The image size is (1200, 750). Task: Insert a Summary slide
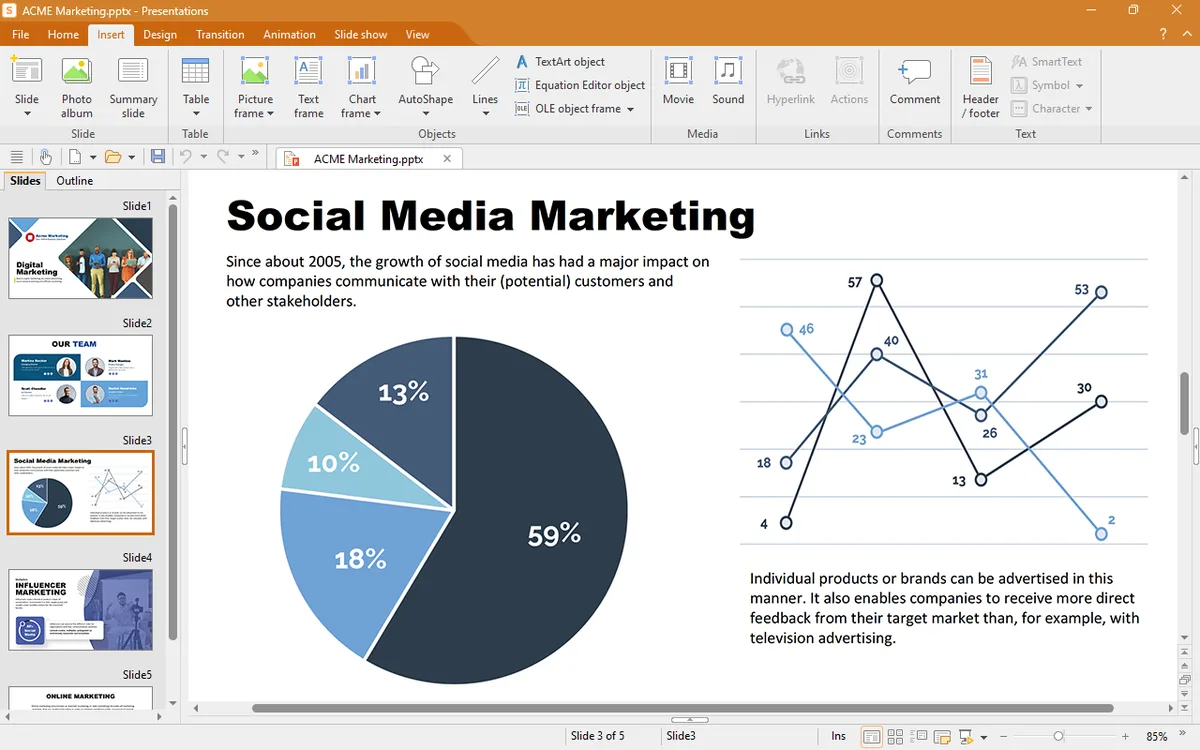click(x=133, y=88)
